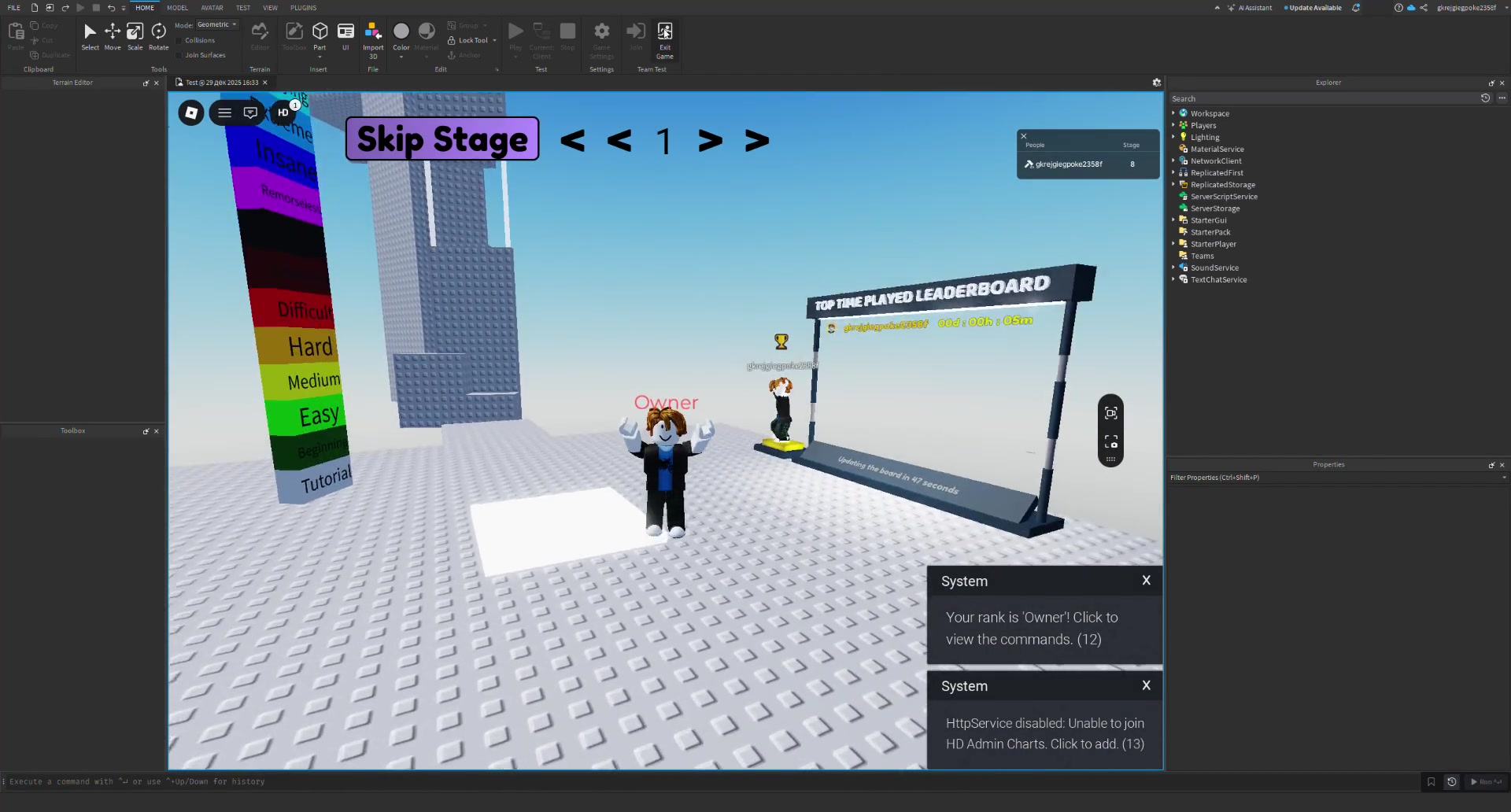Screen dimensions: 1511x812
Task: Open the in-game chat icon
Action: 250,113
